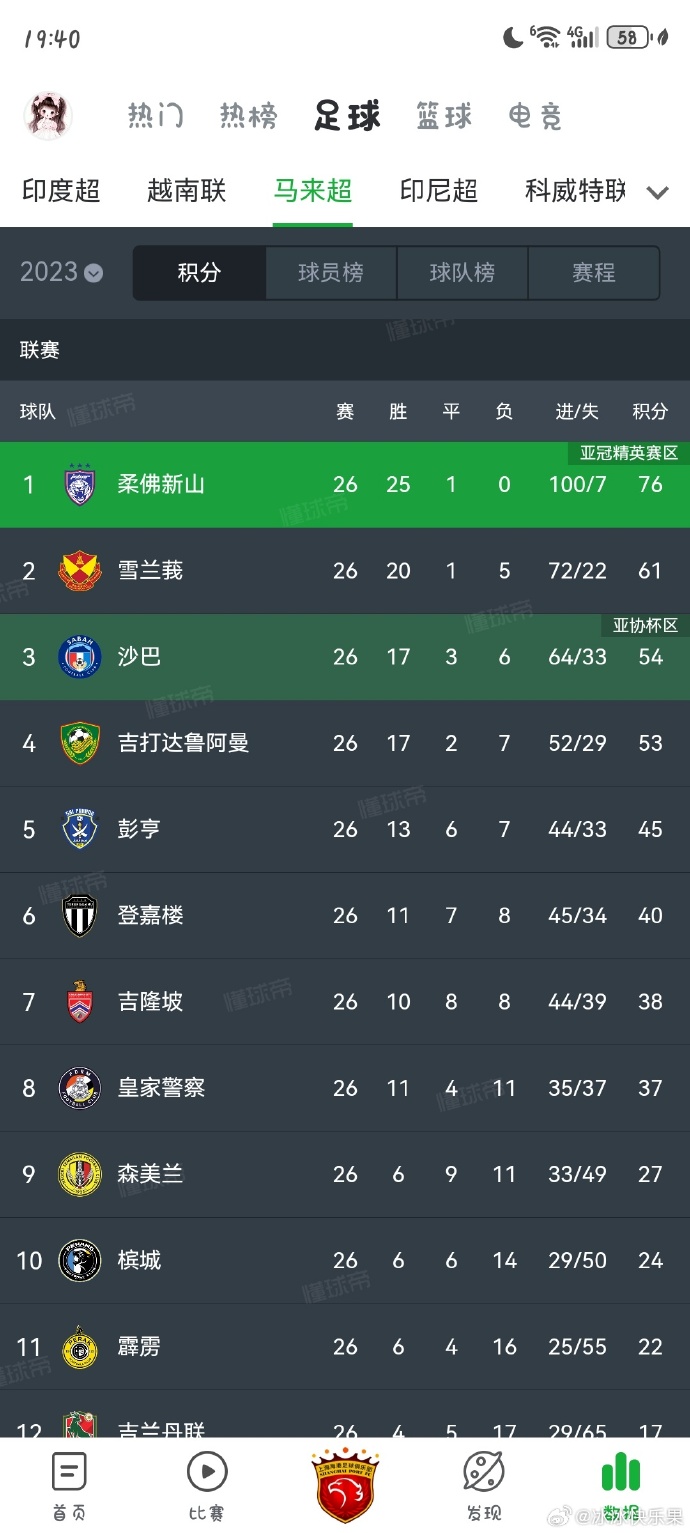Select the 比赛 matches play icon

(x=206, y=1487)
